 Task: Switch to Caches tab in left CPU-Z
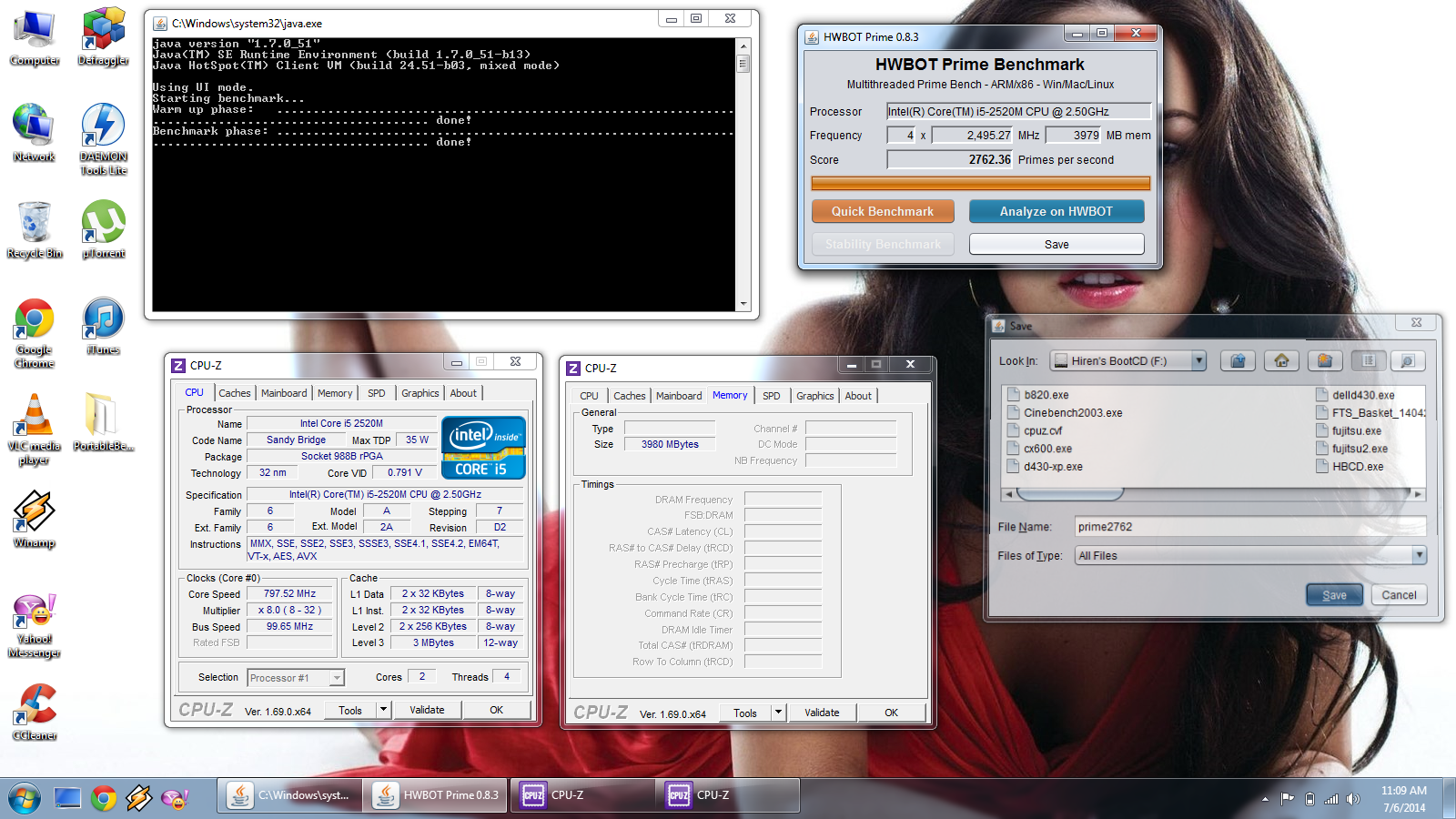pos(234,393)
